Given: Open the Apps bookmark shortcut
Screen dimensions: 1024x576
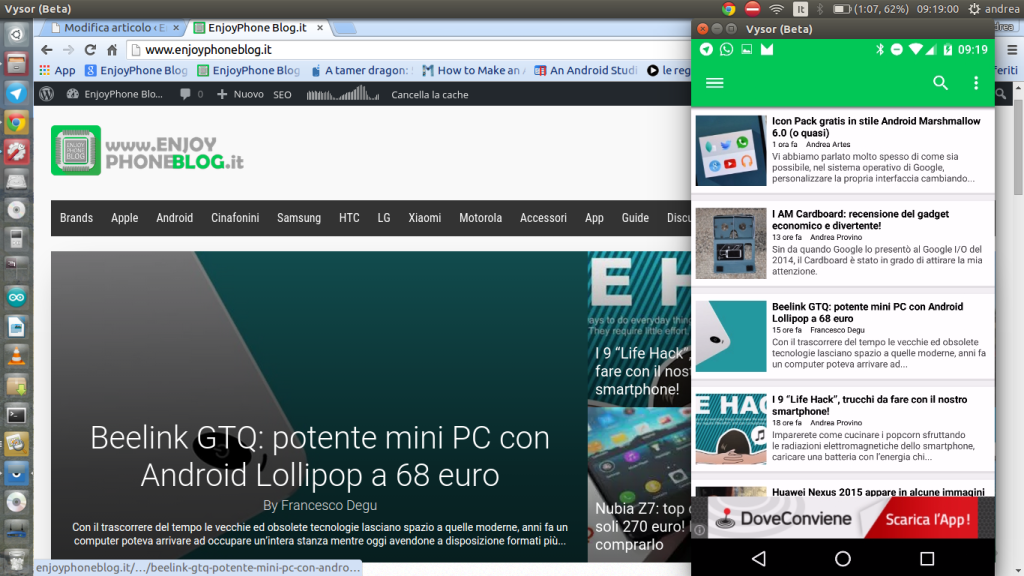Looking at the screenshot, I should click(x=57, y=71).
